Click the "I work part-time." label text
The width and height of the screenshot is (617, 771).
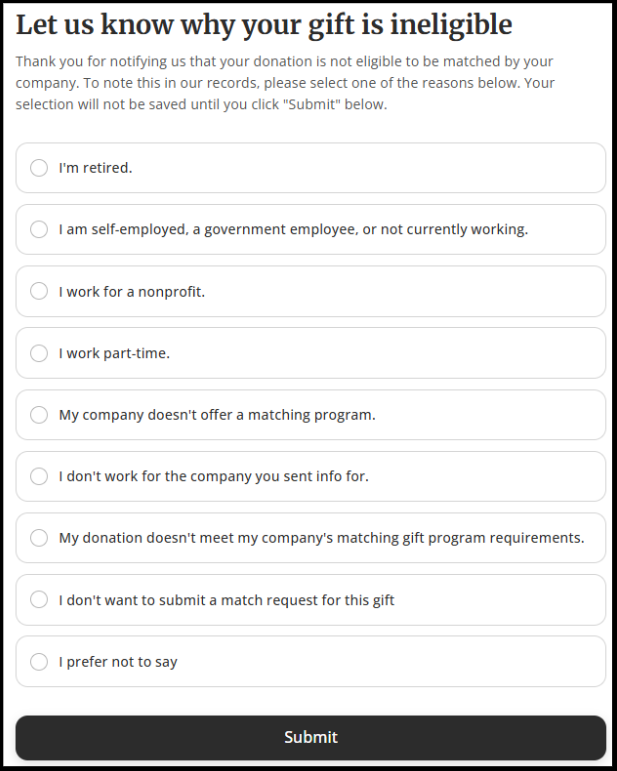(x=114, y=353)
